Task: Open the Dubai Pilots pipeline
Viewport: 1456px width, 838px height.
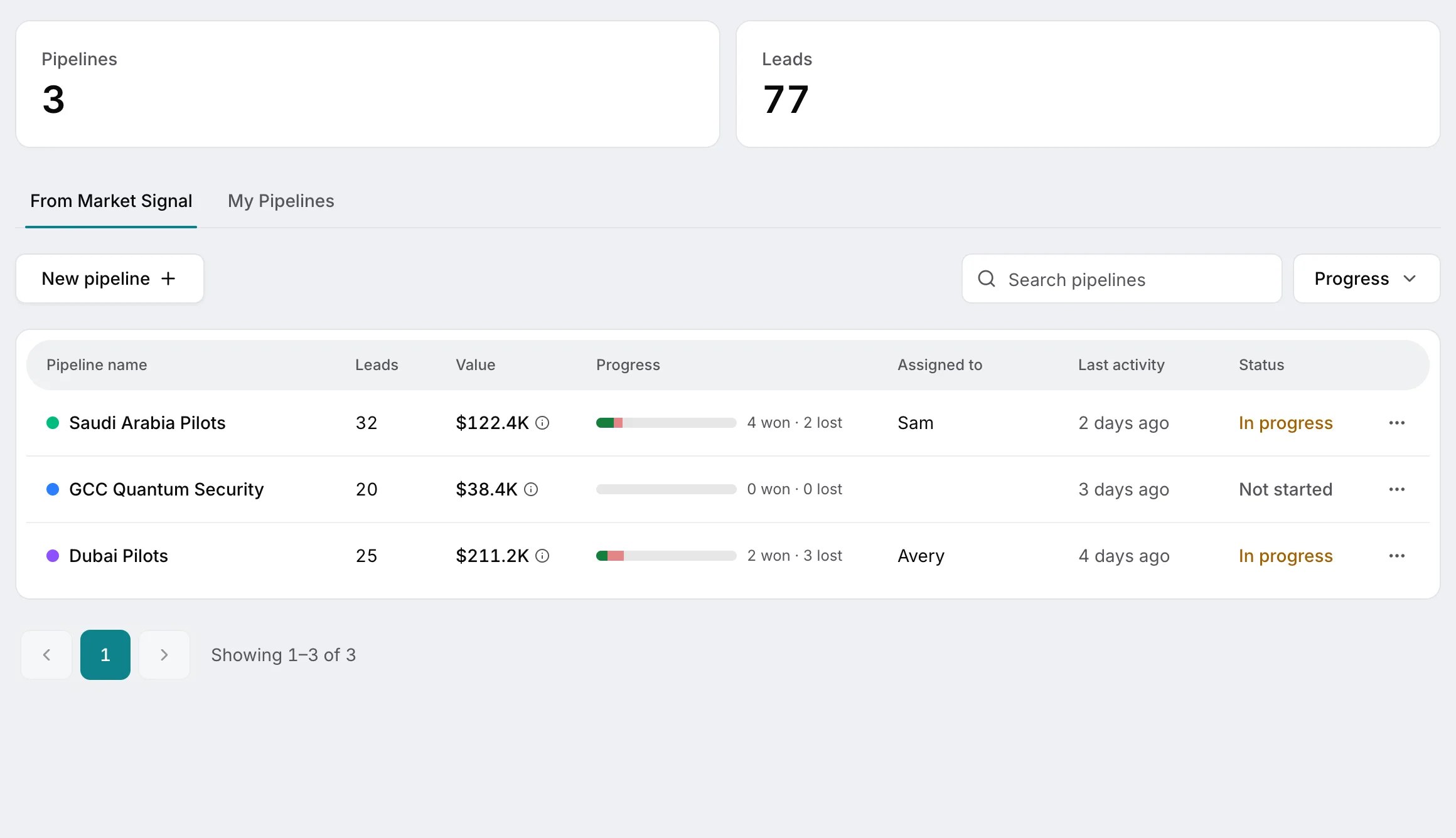Action: (119, 556)
